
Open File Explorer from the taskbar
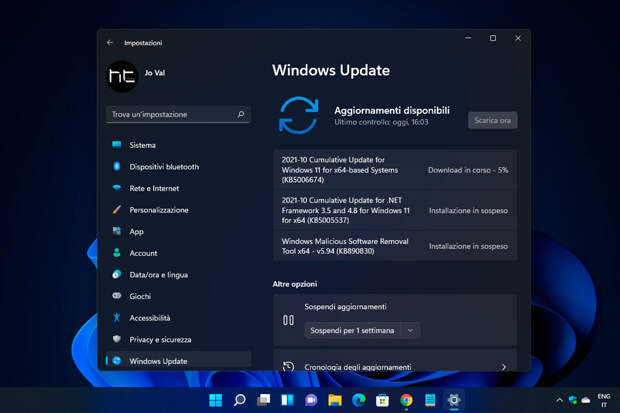pyautogui.click(x=335, y=400)
